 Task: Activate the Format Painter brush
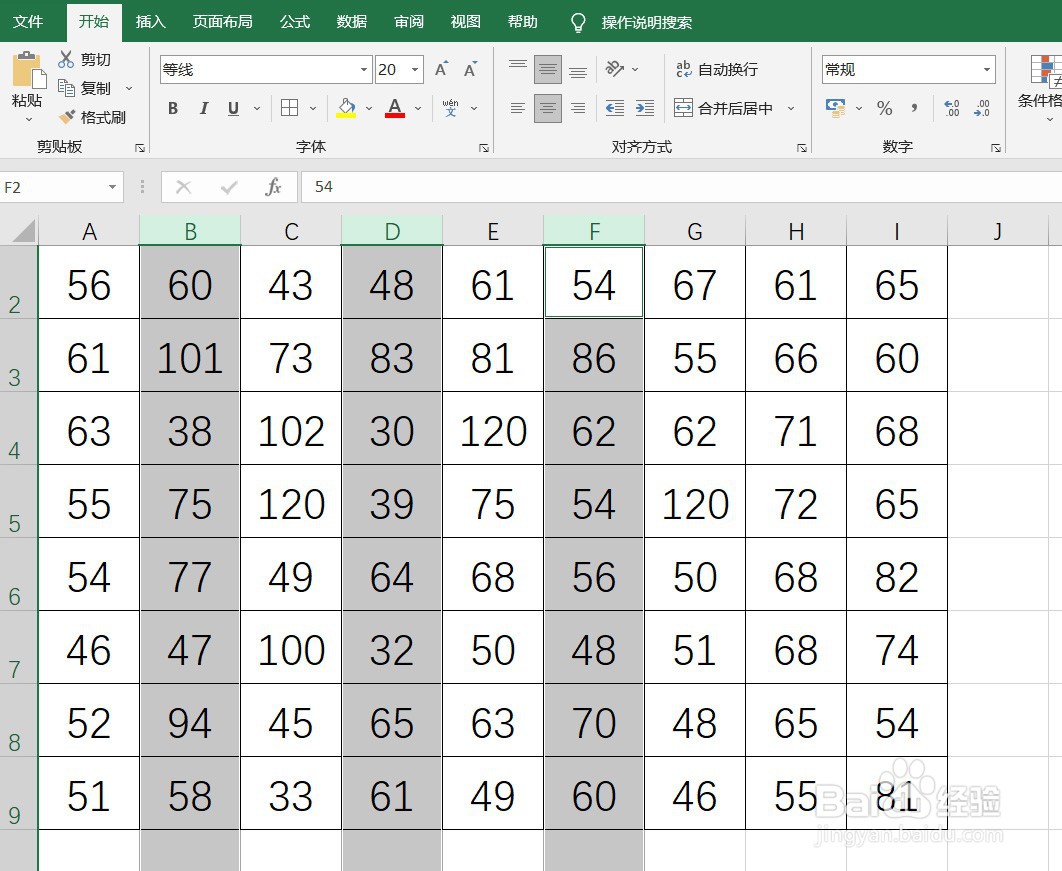coord(66,117)
